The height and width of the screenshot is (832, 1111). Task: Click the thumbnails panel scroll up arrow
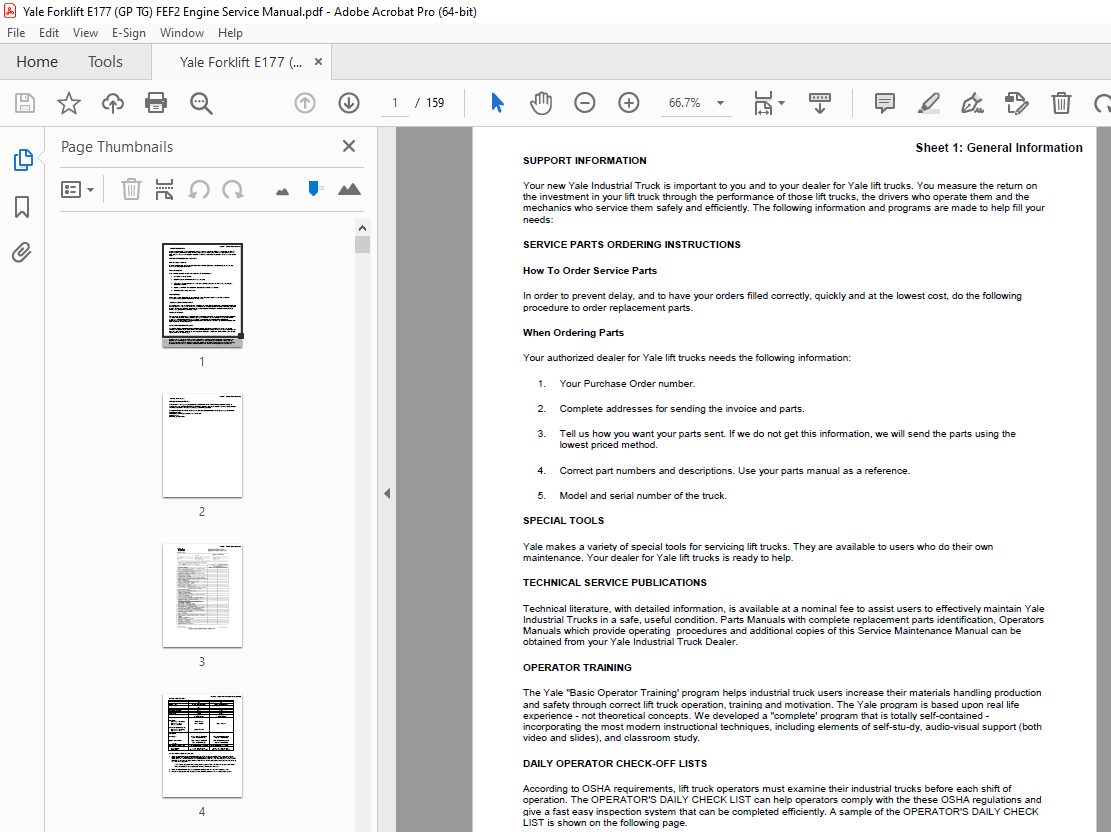click(x=362, y=228)
